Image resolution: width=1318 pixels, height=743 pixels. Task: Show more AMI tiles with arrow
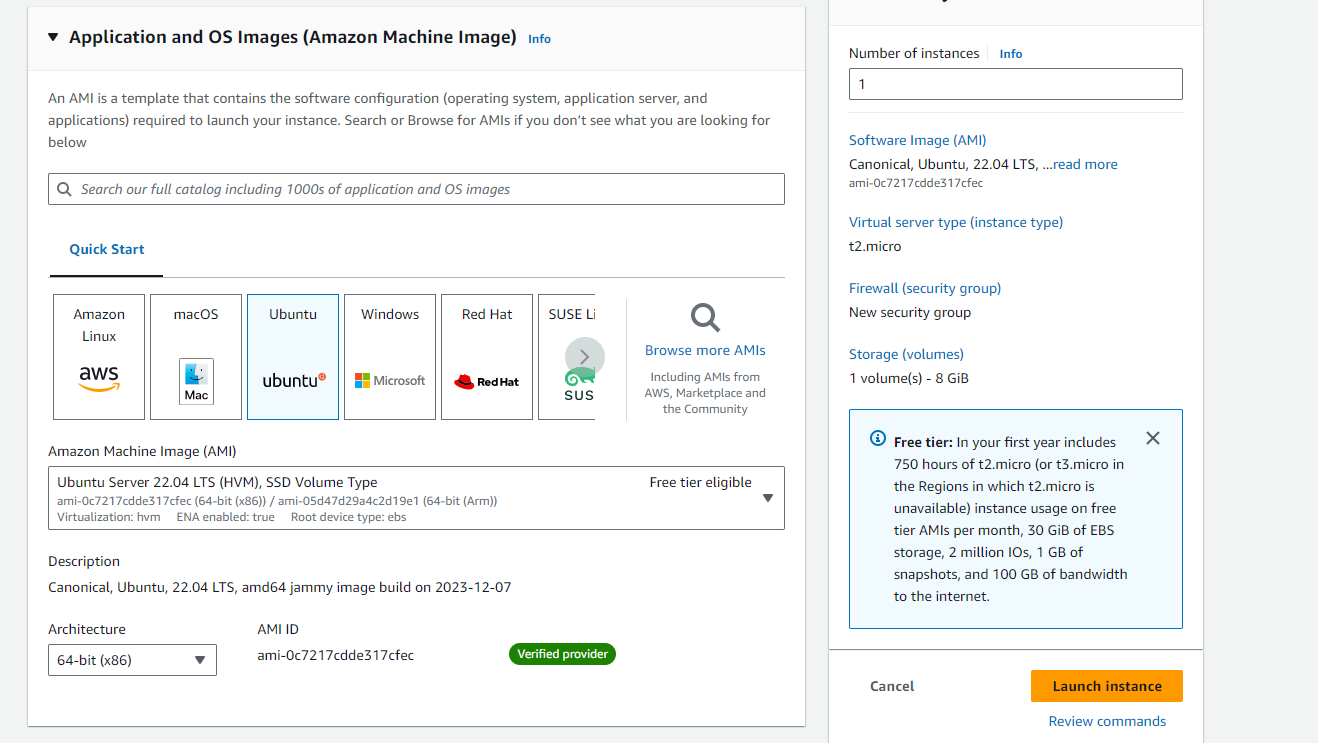[585, 357]
